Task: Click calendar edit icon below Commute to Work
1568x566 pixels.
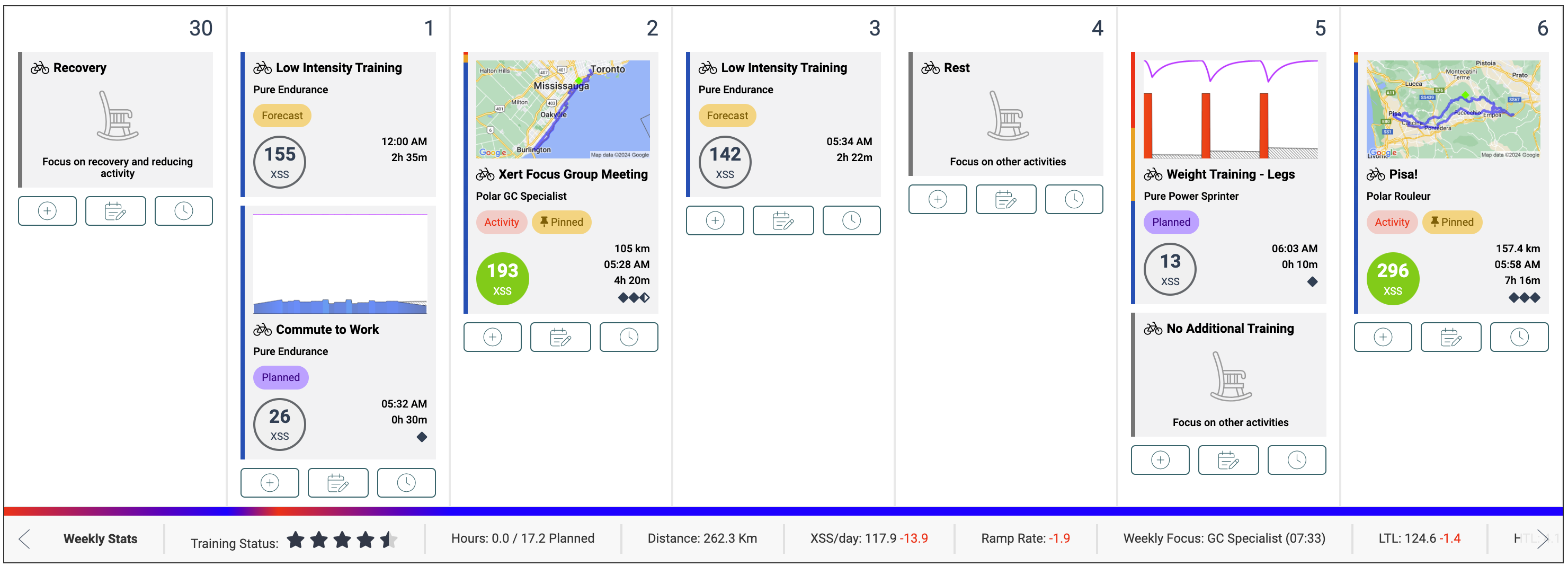Action: pos(337,483)
